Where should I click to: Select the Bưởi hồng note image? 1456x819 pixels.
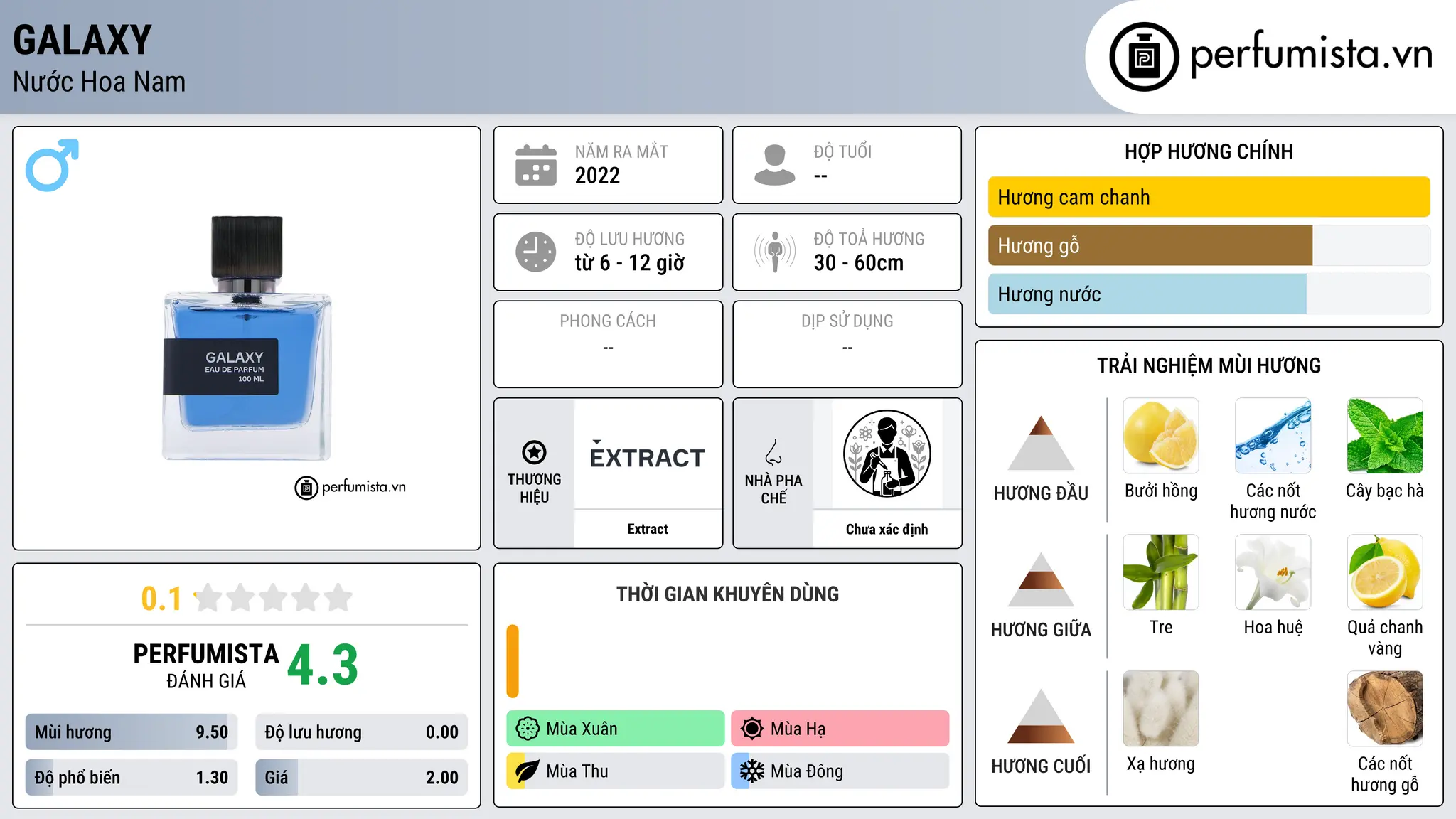point(1161,436)
